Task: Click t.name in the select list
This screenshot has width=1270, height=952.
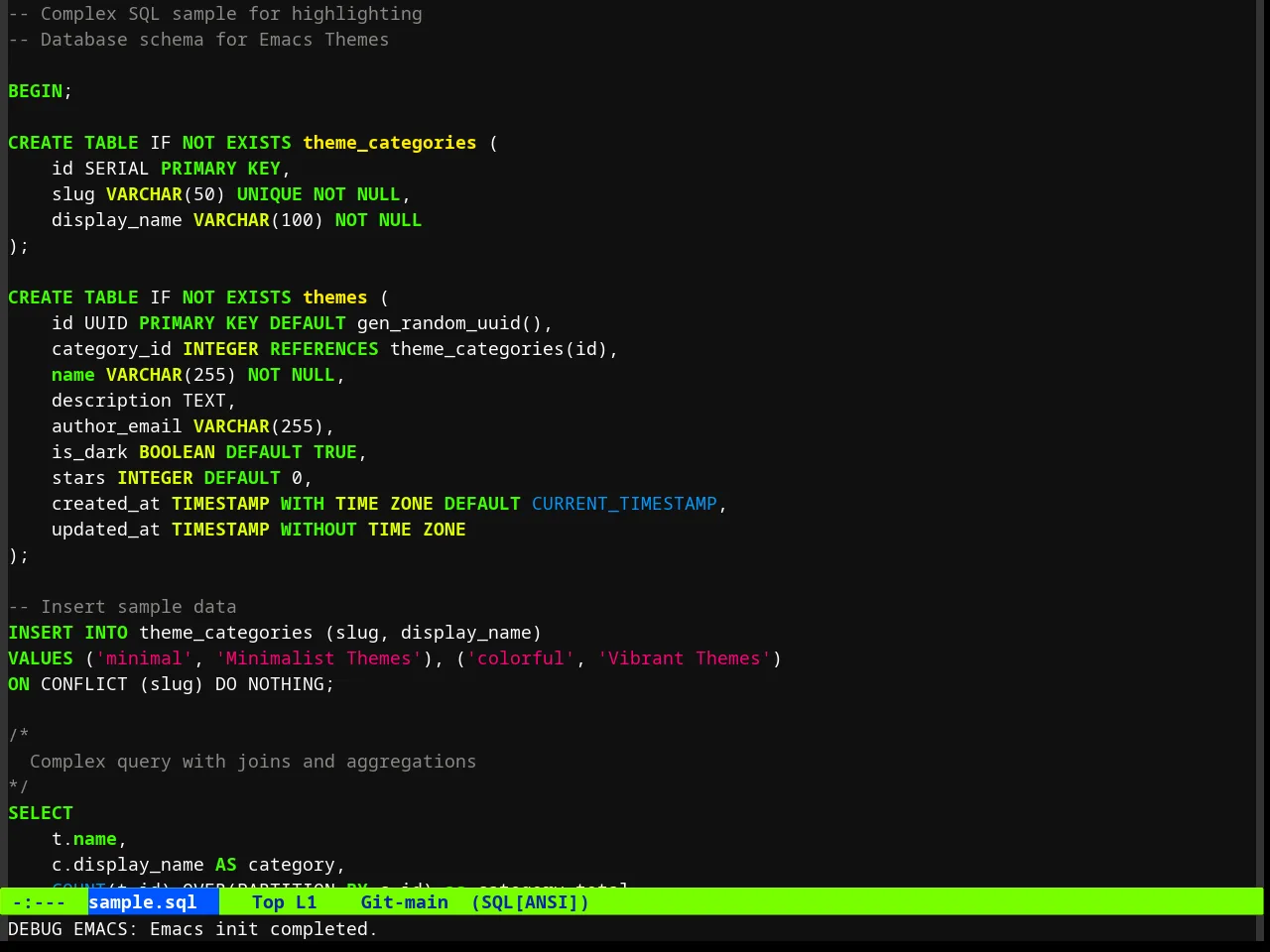Action: 84,839
